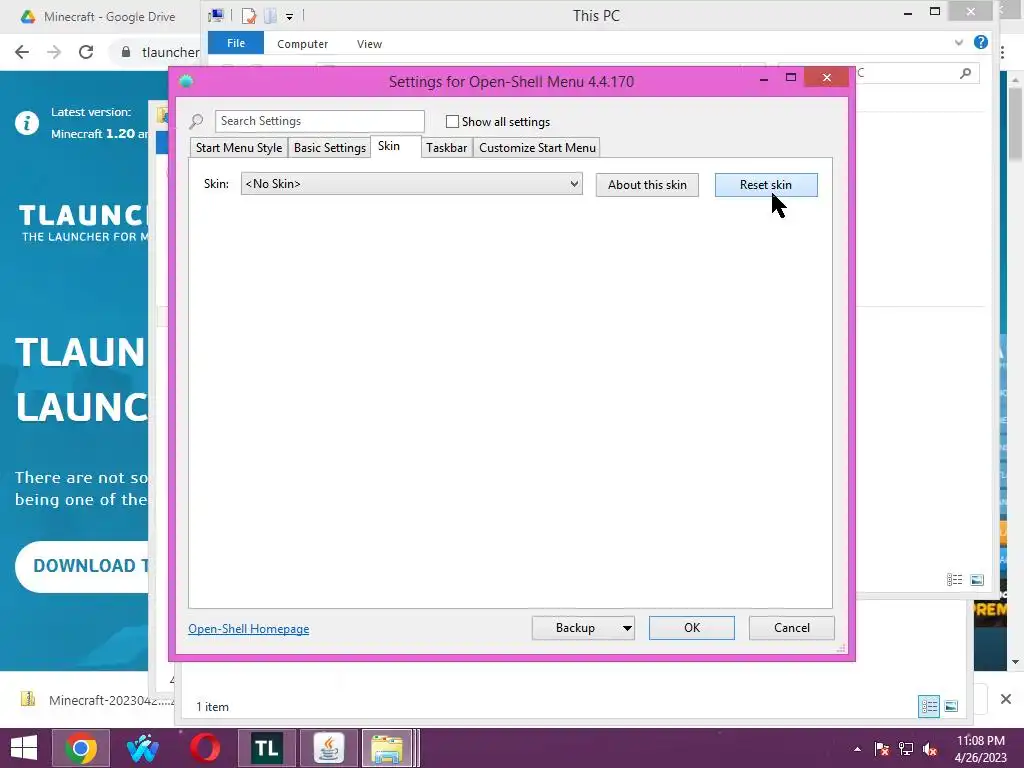
Task: Click the info icon on TLauncher page
Action: point(27,123)
